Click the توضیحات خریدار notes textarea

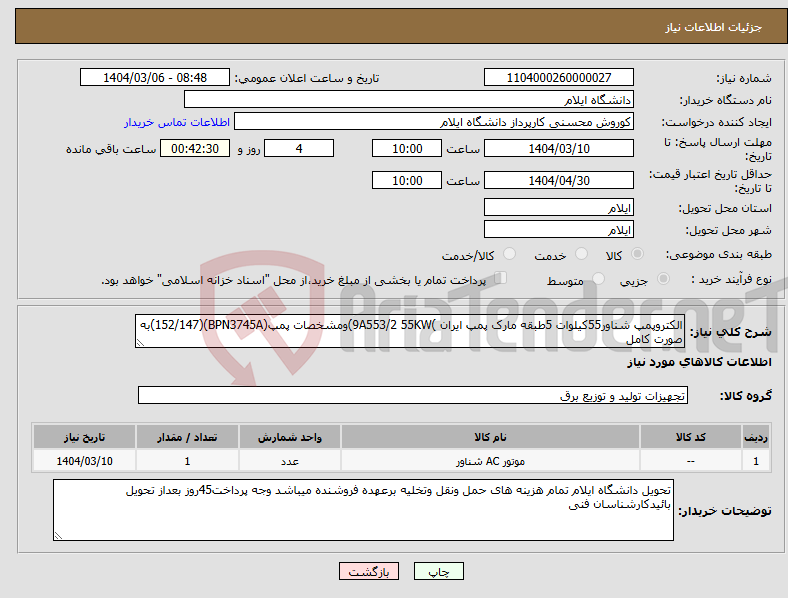[x=363, y=510]
